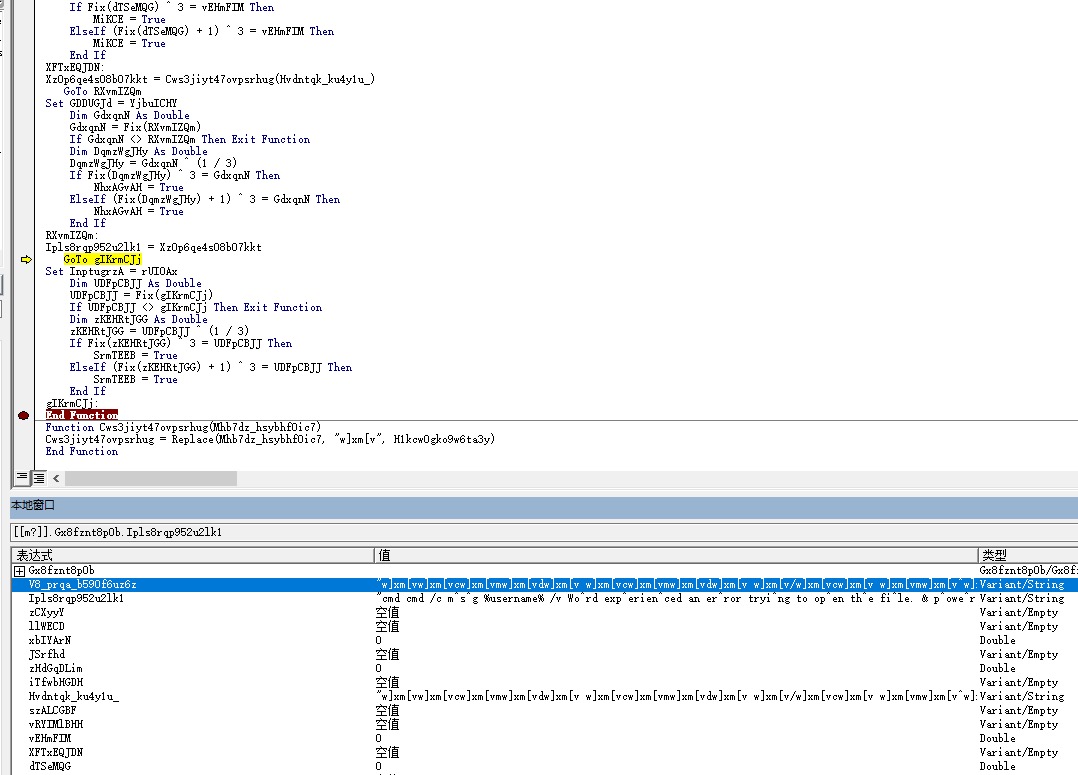Select the iTfwbHGDH variable row
Viewport: 1078px width, 775px height.
click(544, 682)
